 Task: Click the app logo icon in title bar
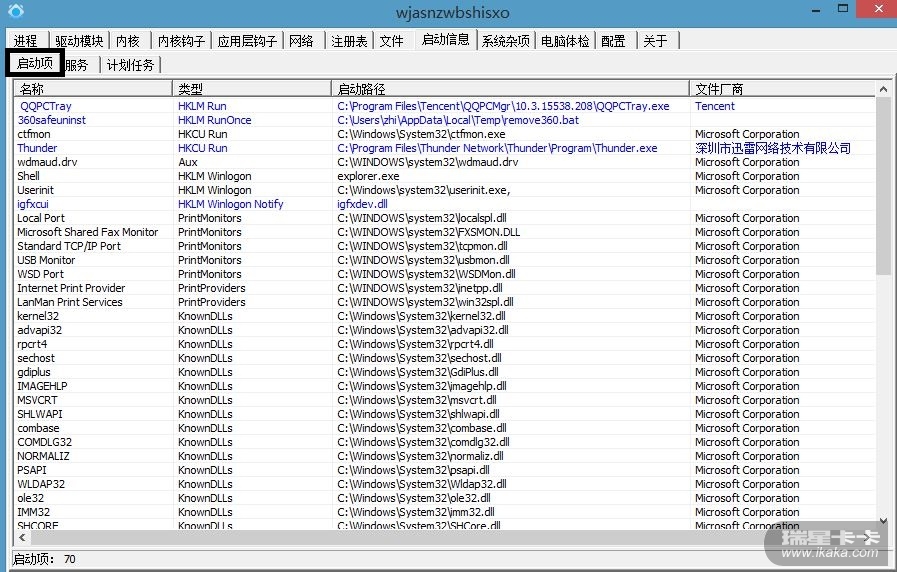click(14, 12)
